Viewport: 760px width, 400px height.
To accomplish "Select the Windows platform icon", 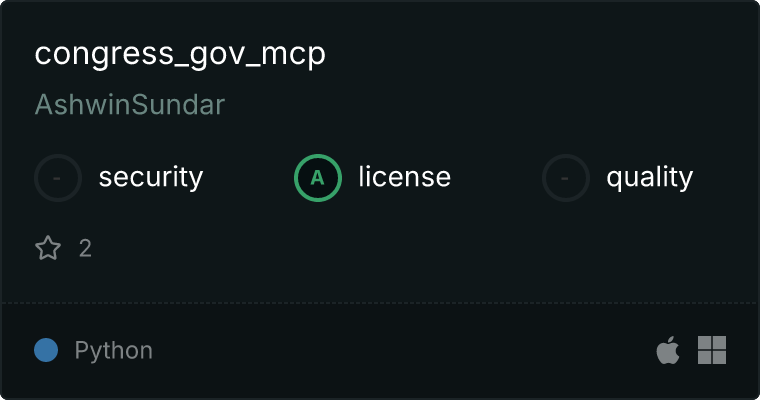I will [712, 350].
